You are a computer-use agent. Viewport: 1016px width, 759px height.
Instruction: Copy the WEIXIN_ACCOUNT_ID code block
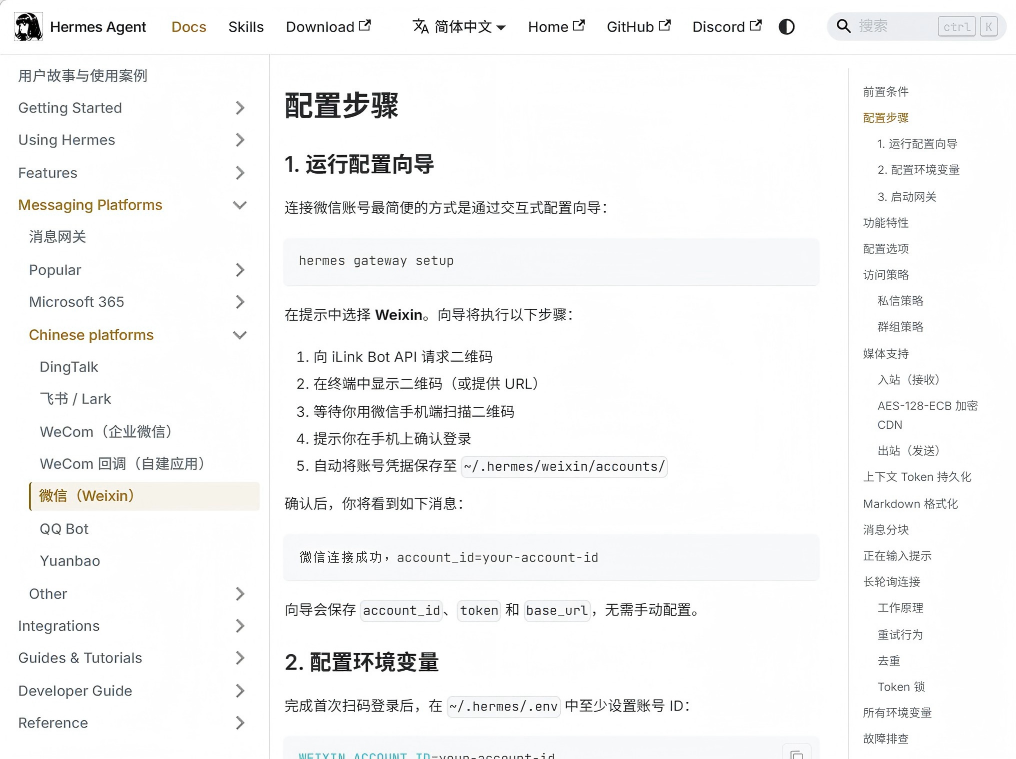[x=796, y=753]
